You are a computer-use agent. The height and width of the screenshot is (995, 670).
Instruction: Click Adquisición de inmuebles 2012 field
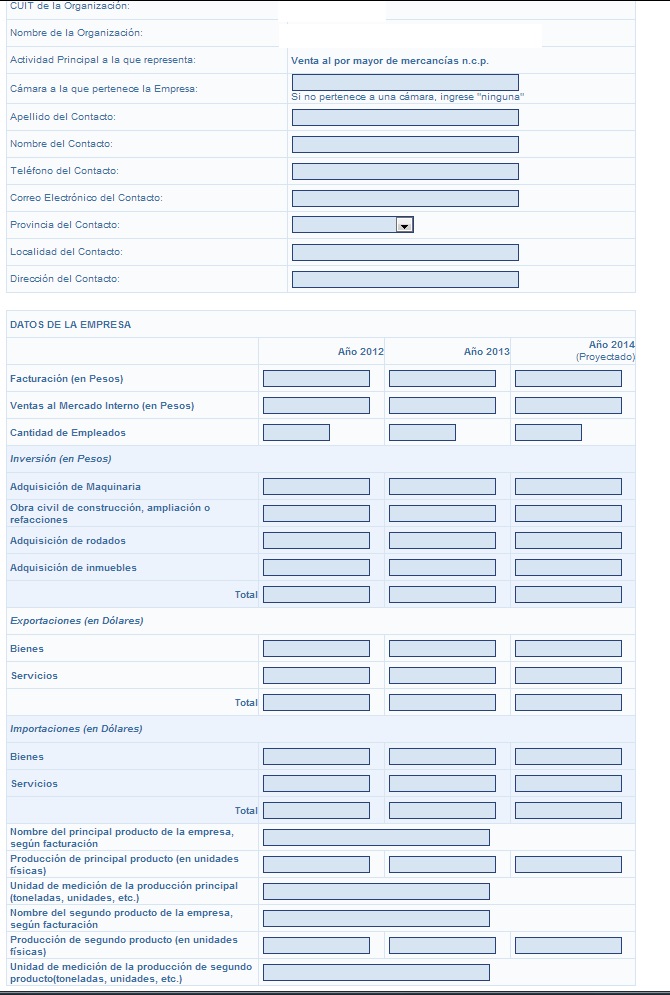point(317,567)
